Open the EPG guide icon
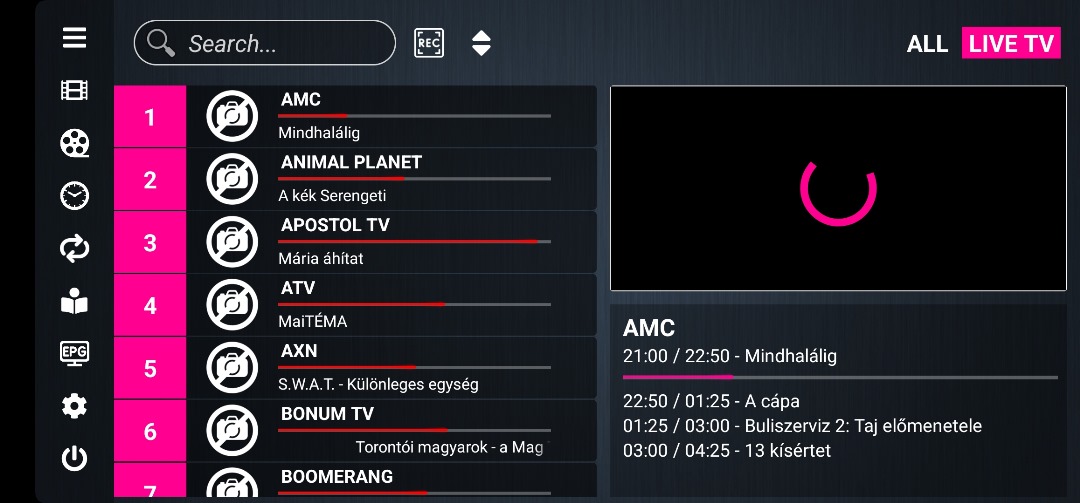The height and width of the screenshot is (503, 1080). pos(74,353)
